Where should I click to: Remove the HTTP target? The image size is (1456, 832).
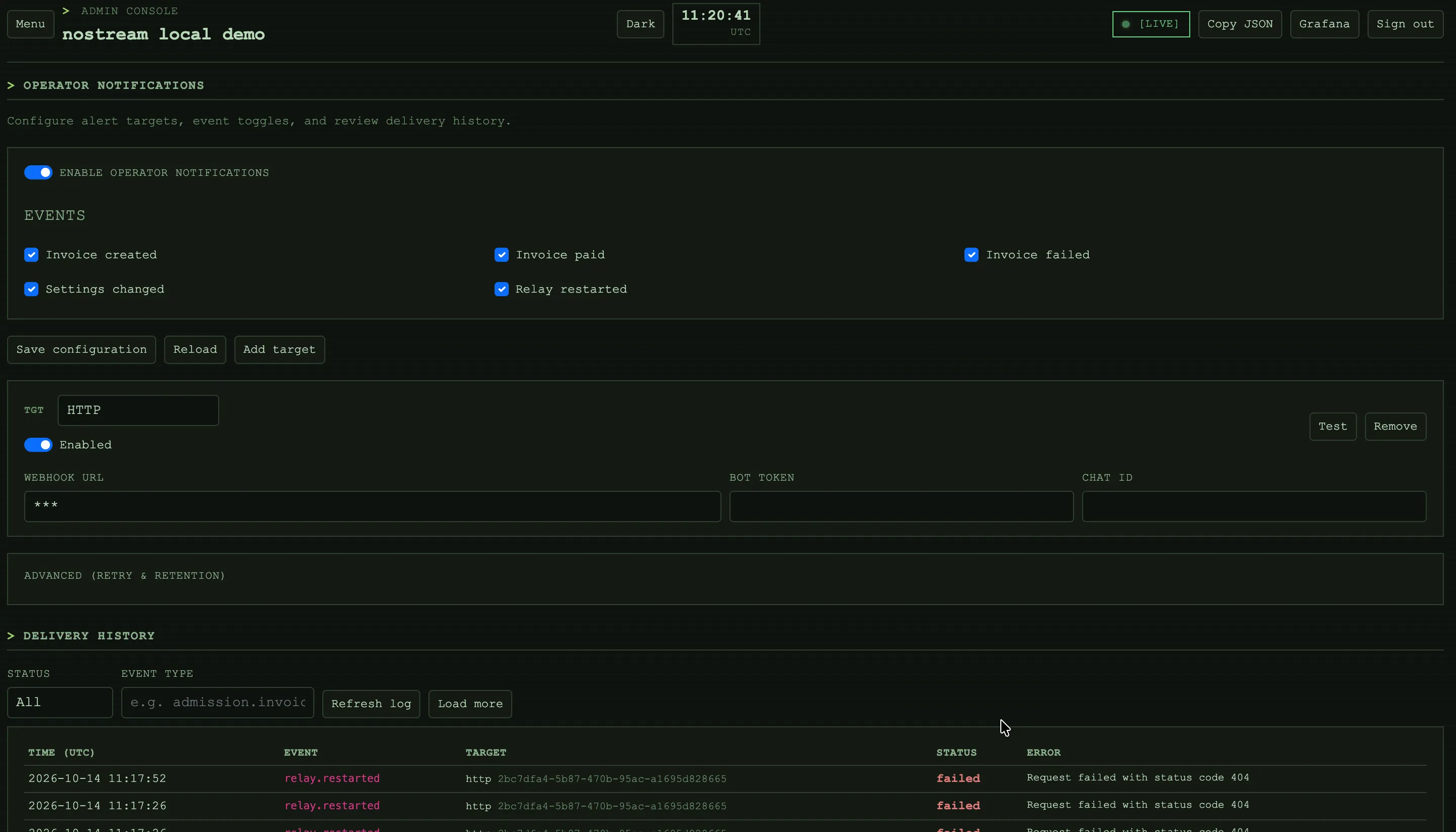click(1395, 426)
